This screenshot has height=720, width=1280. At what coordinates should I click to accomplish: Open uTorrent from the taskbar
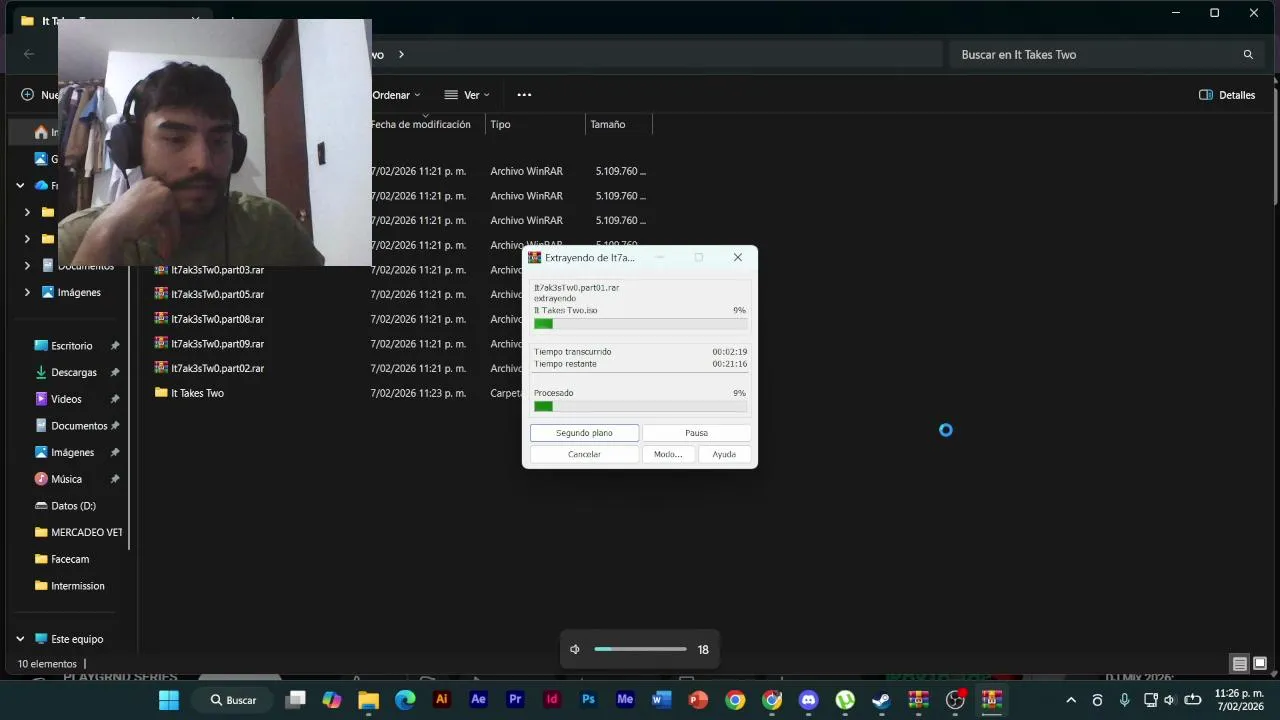[845, 700]
